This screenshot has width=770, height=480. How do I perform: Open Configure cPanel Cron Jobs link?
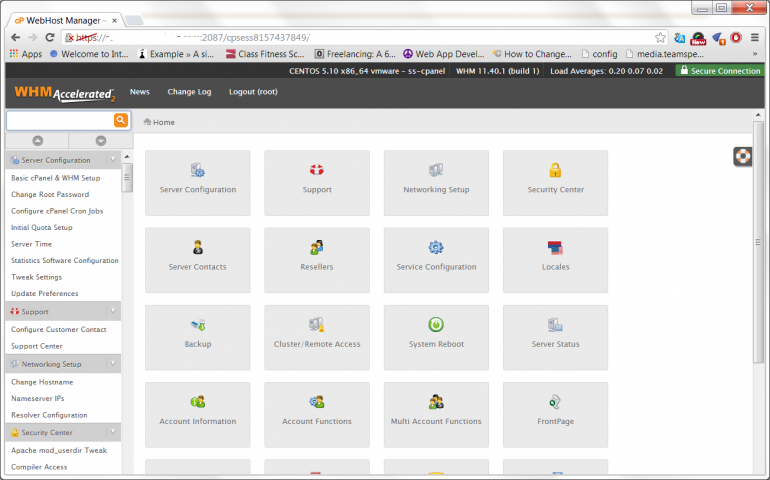click(x=57, y=211)
